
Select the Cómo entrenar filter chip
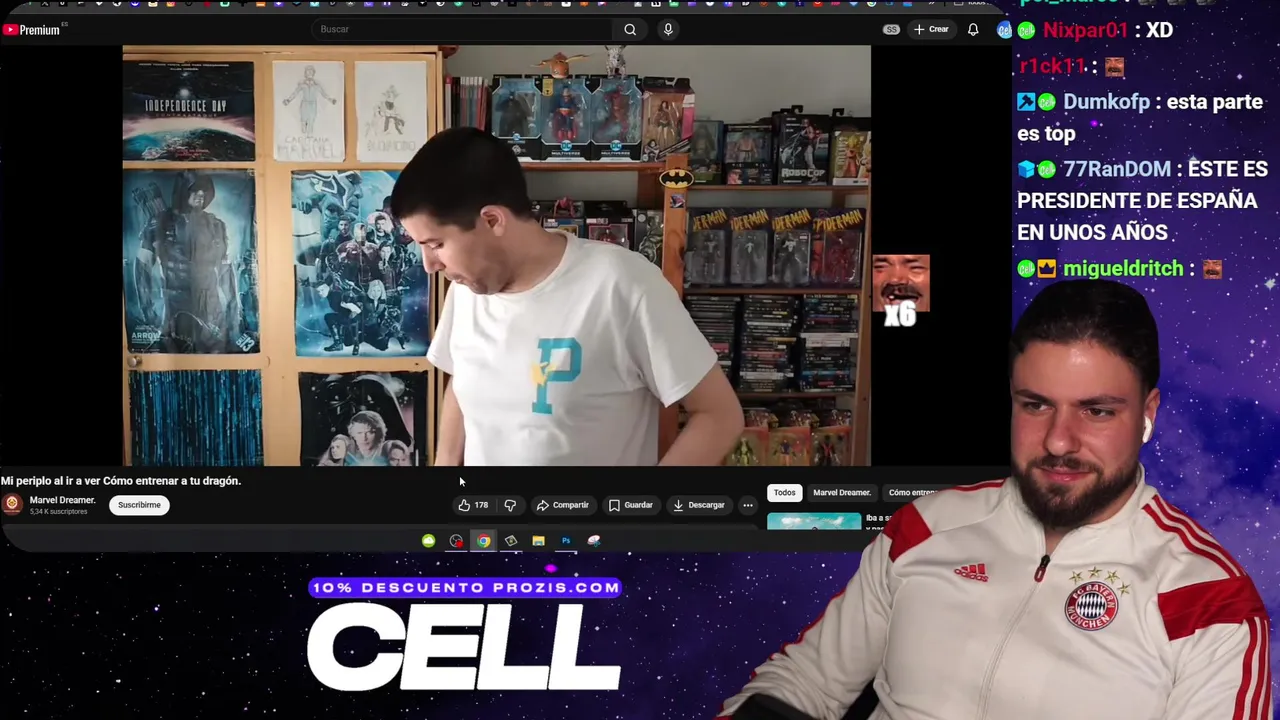912,492
